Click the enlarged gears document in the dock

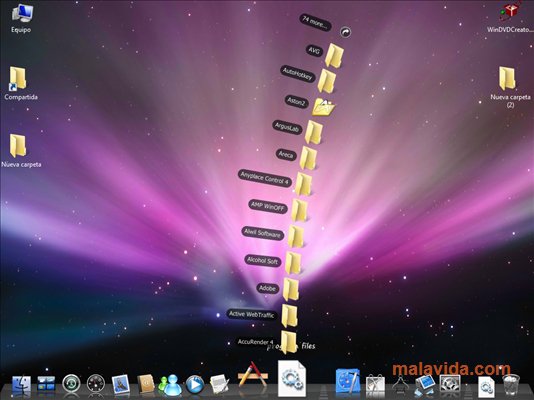point(292,378)
